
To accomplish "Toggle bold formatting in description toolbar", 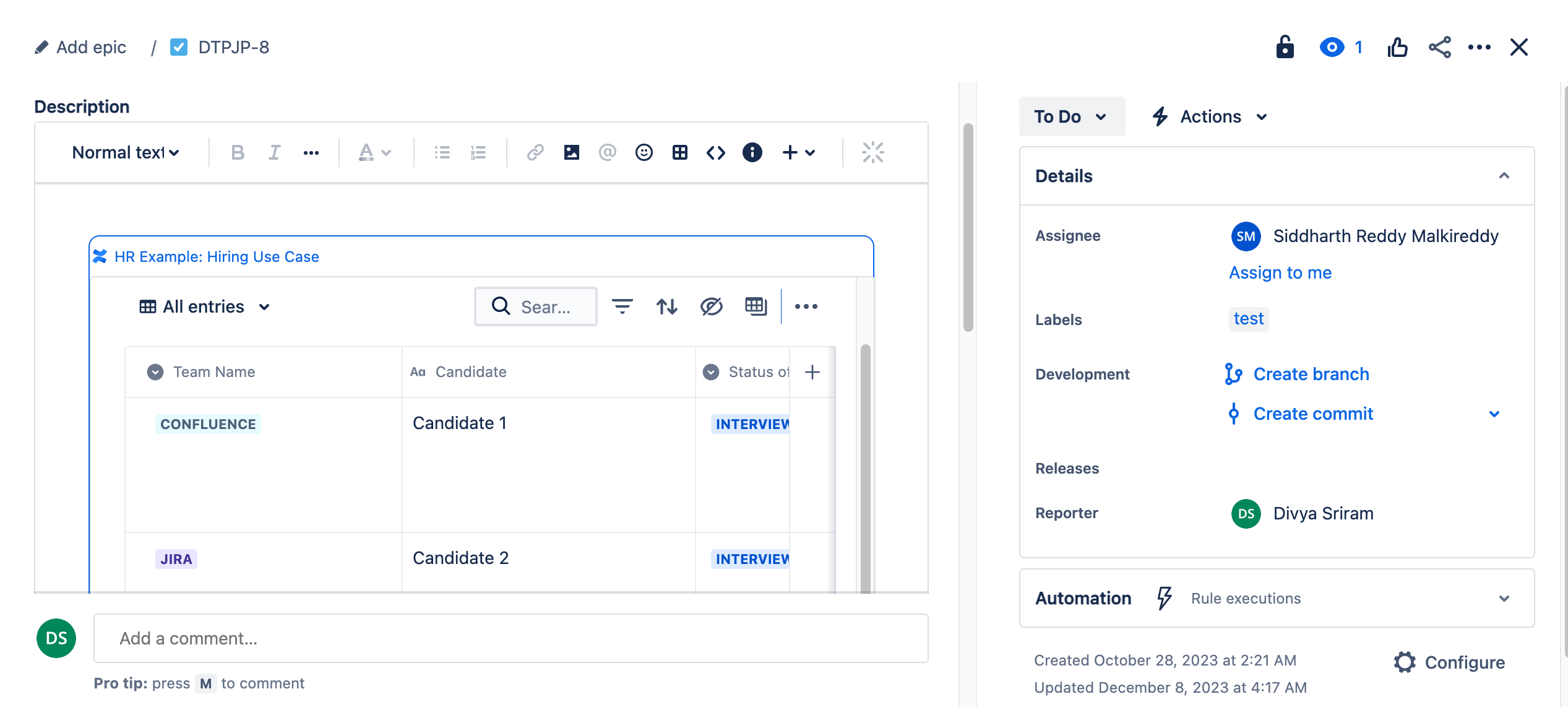I will point(238,152).
